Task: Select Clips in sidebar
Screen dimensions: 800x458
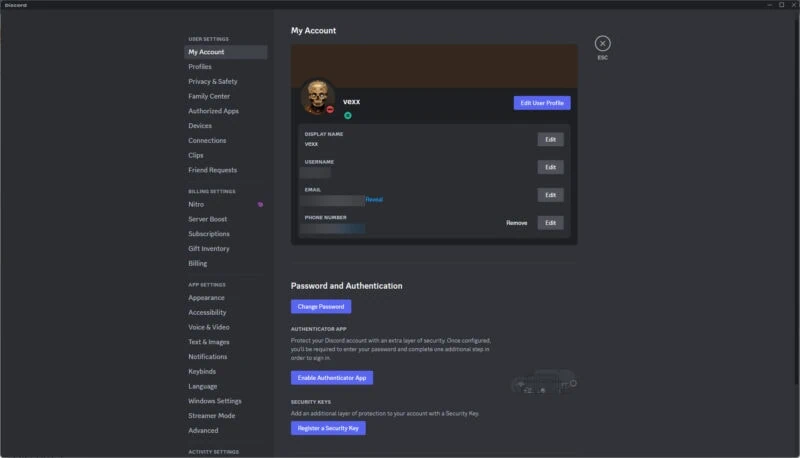Action: pyautogui.click(x=226, y=156)
